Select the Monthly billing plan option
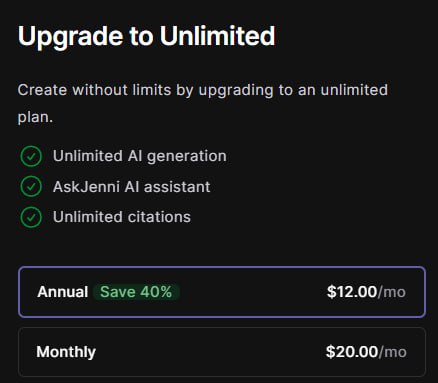Image resolution: width=438 pixels, height=383 pixels. pyautogui.click(x=222, y=352)
